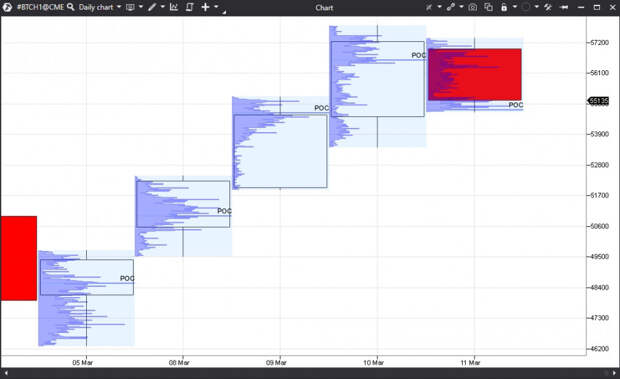The height and width of the screenshot is (379, 620).
Task: Click the plus crosshair tool icon
Action: click(x=205, y=7)
